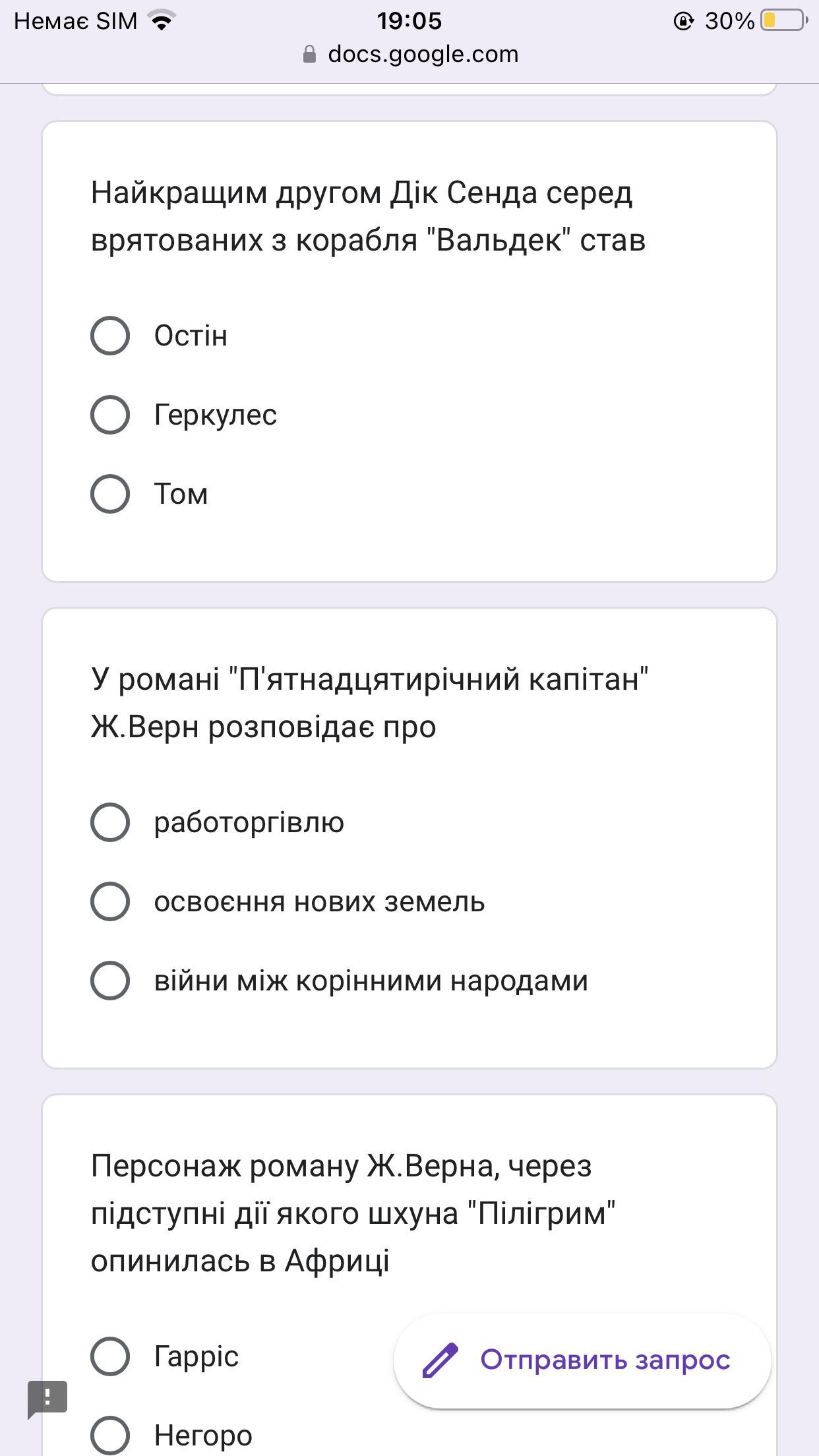Choose the "Негоро" answer
This screenshot has width=819, height=1456.
[110, 1436]
